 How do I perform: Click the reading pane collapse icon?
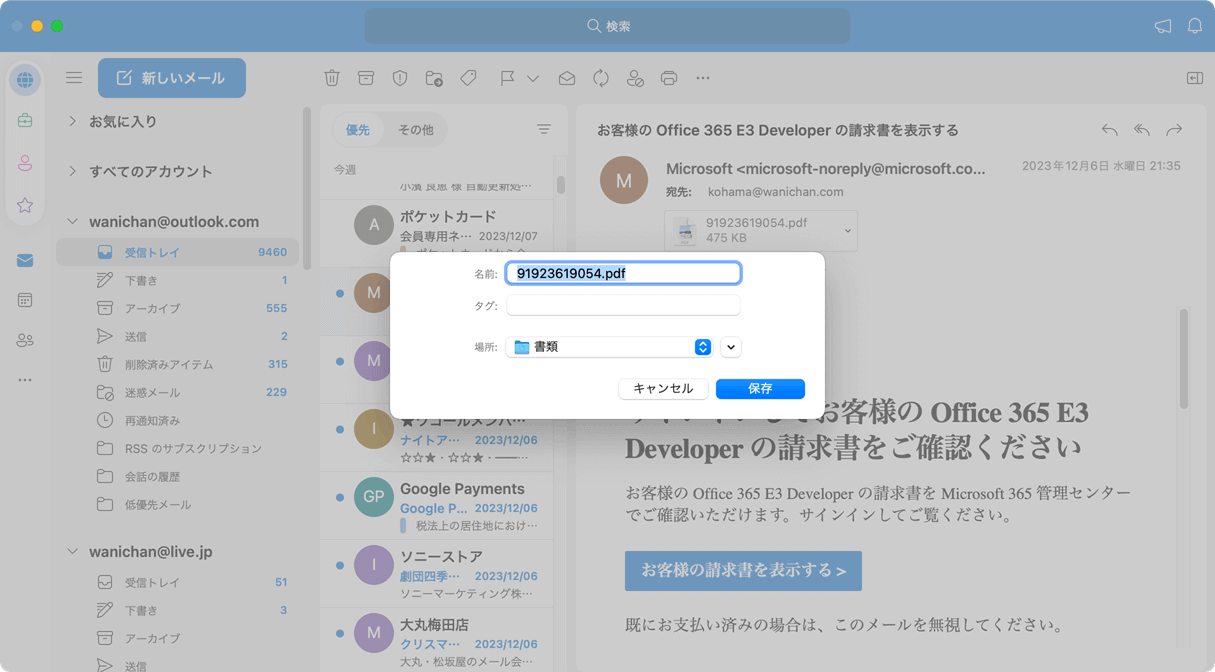[x=1195, y=78]
